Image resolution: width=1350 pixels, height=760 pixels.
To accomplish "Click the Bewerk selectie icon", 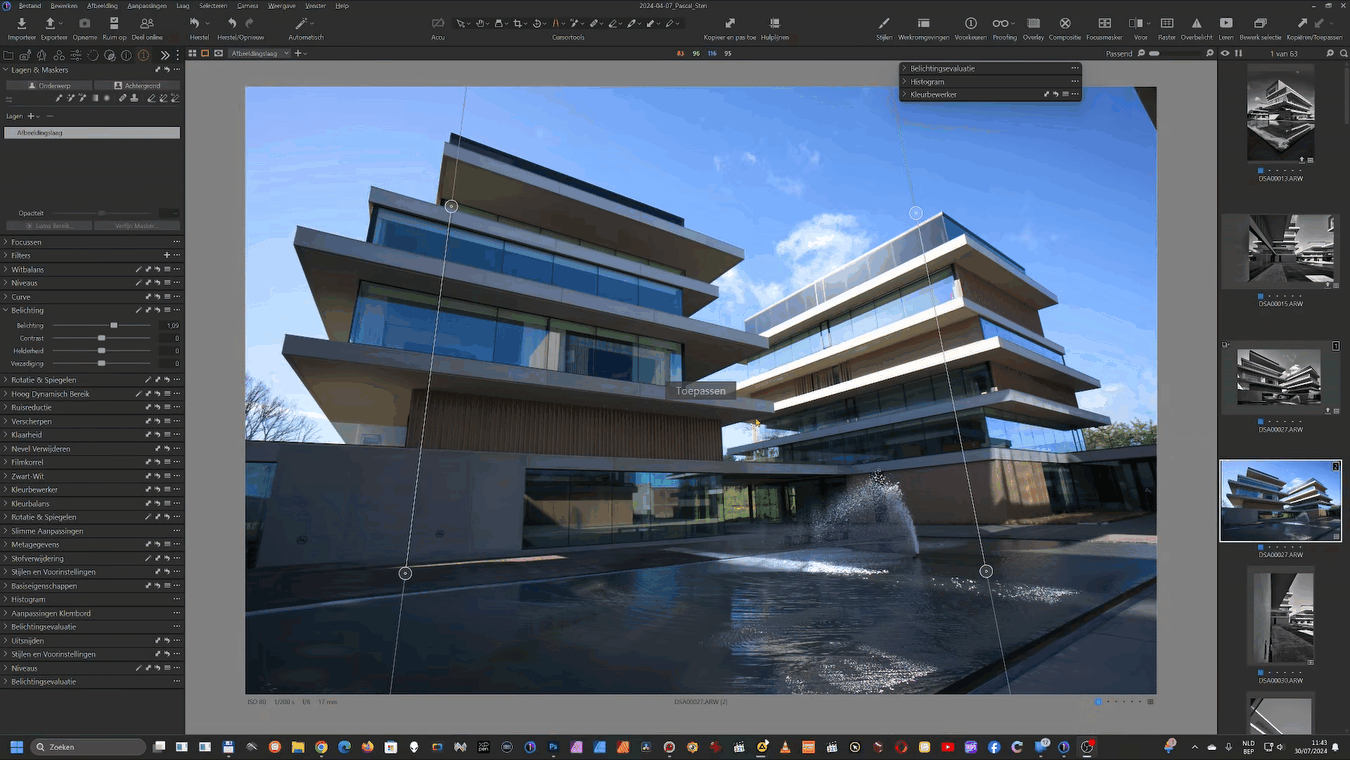I will tap(1260, 23).
